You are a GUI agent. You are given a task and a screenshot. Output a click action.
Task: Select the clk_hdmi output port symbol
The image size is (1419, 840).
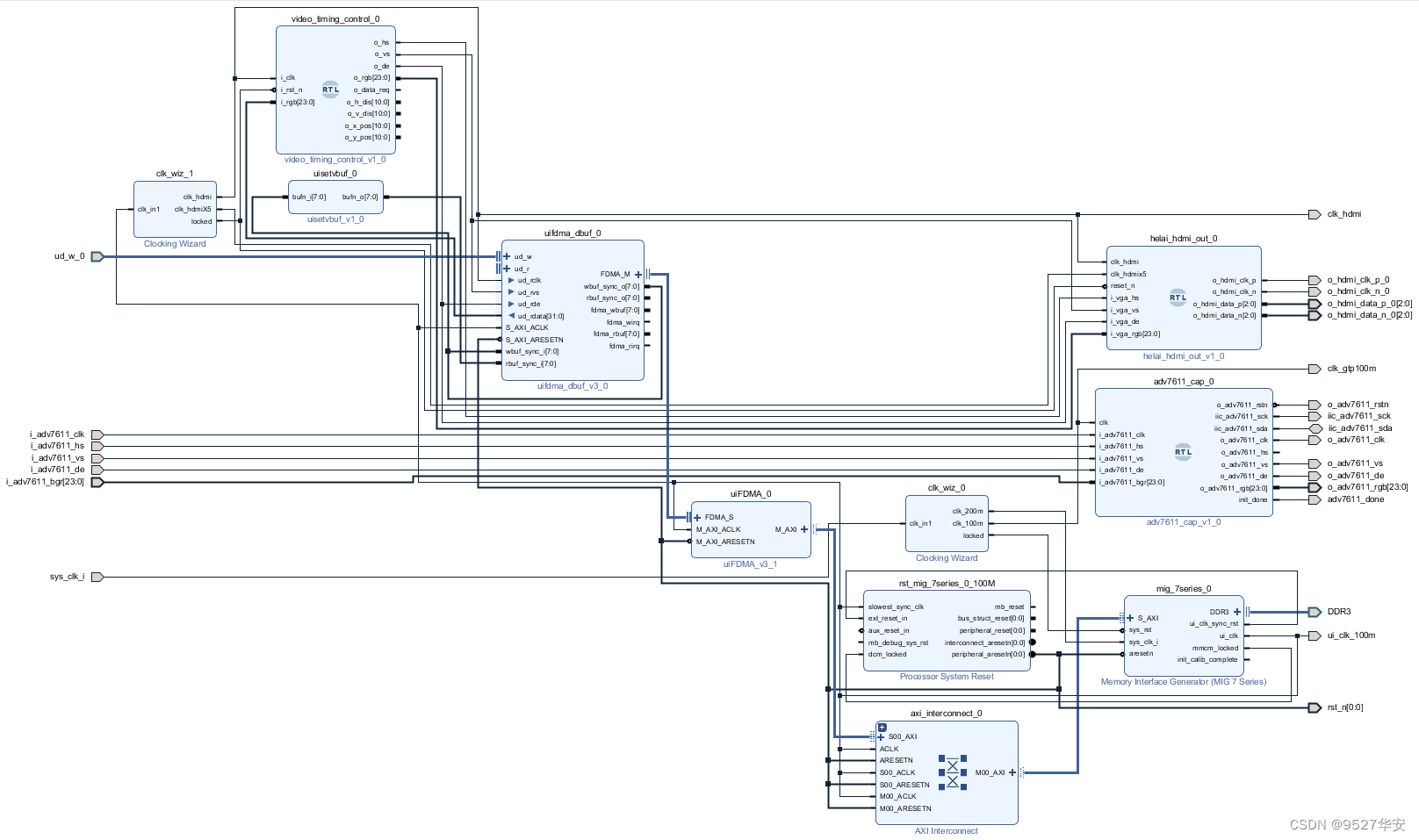(x=1315, y=214)
